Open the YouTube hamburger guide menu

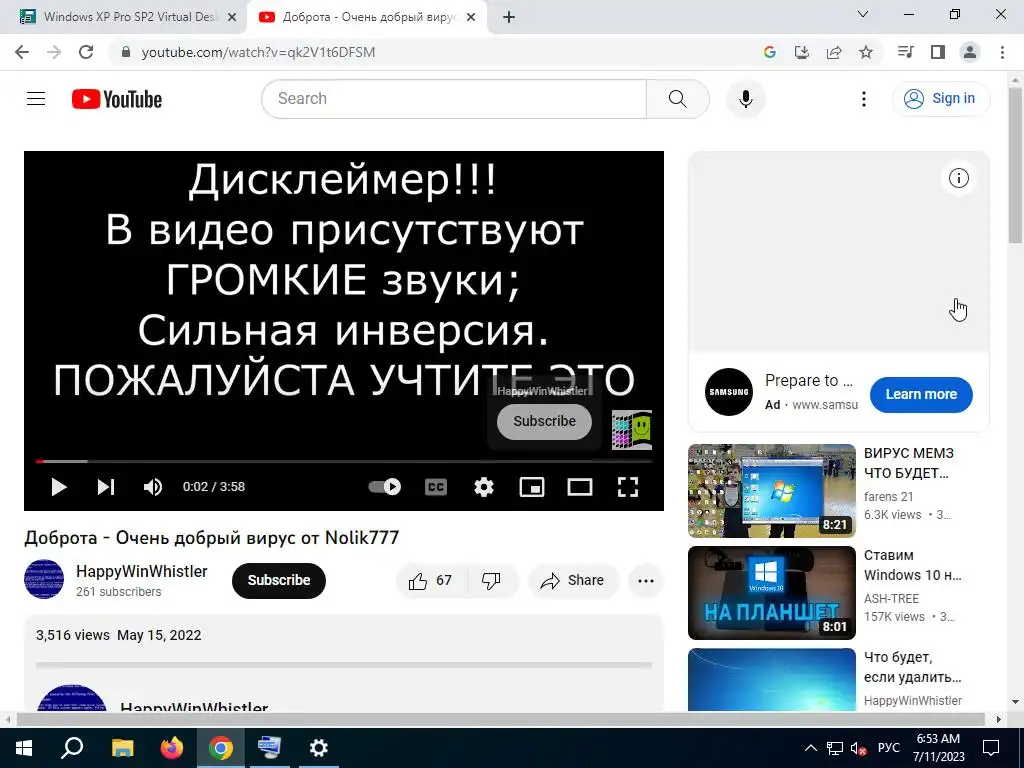point(36,99)
